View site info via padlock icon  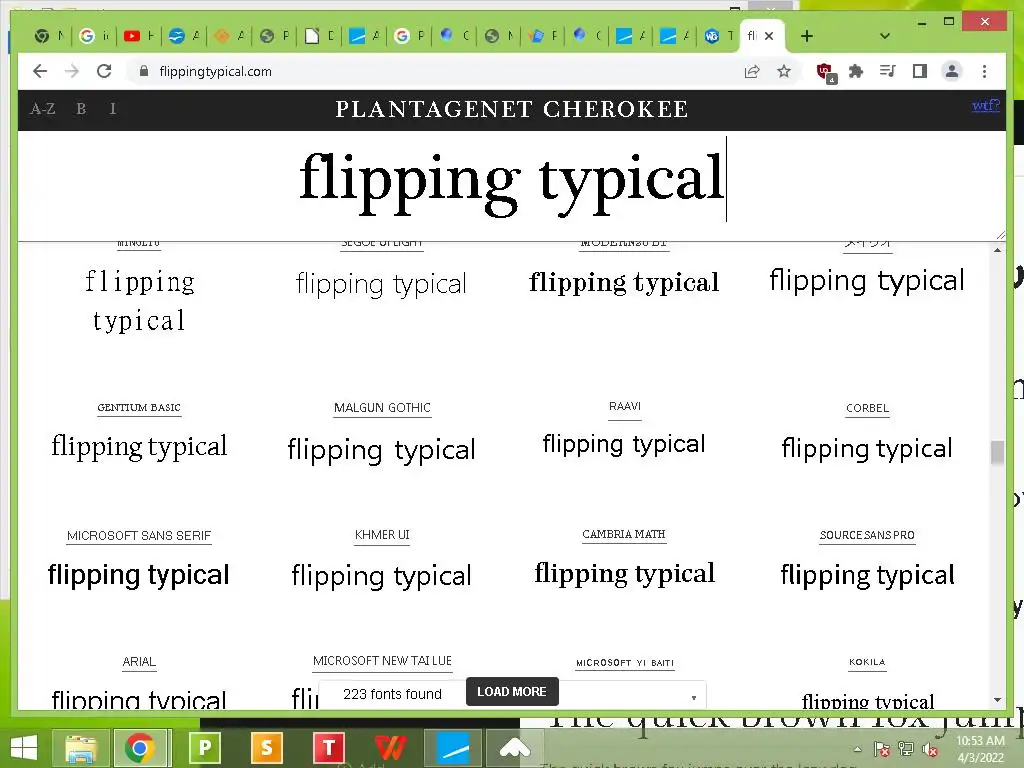coord(144,71)
